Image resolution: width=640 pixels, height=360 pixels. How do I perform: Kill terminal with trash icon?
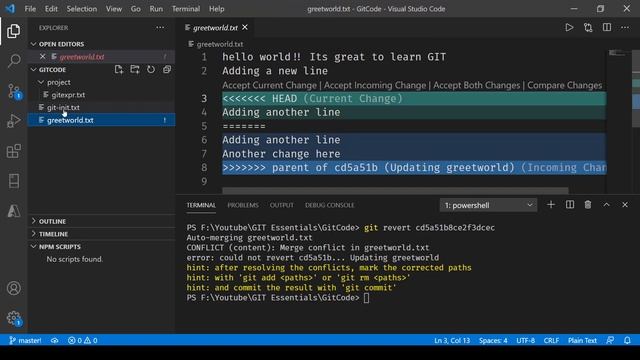tap(588, 204)
